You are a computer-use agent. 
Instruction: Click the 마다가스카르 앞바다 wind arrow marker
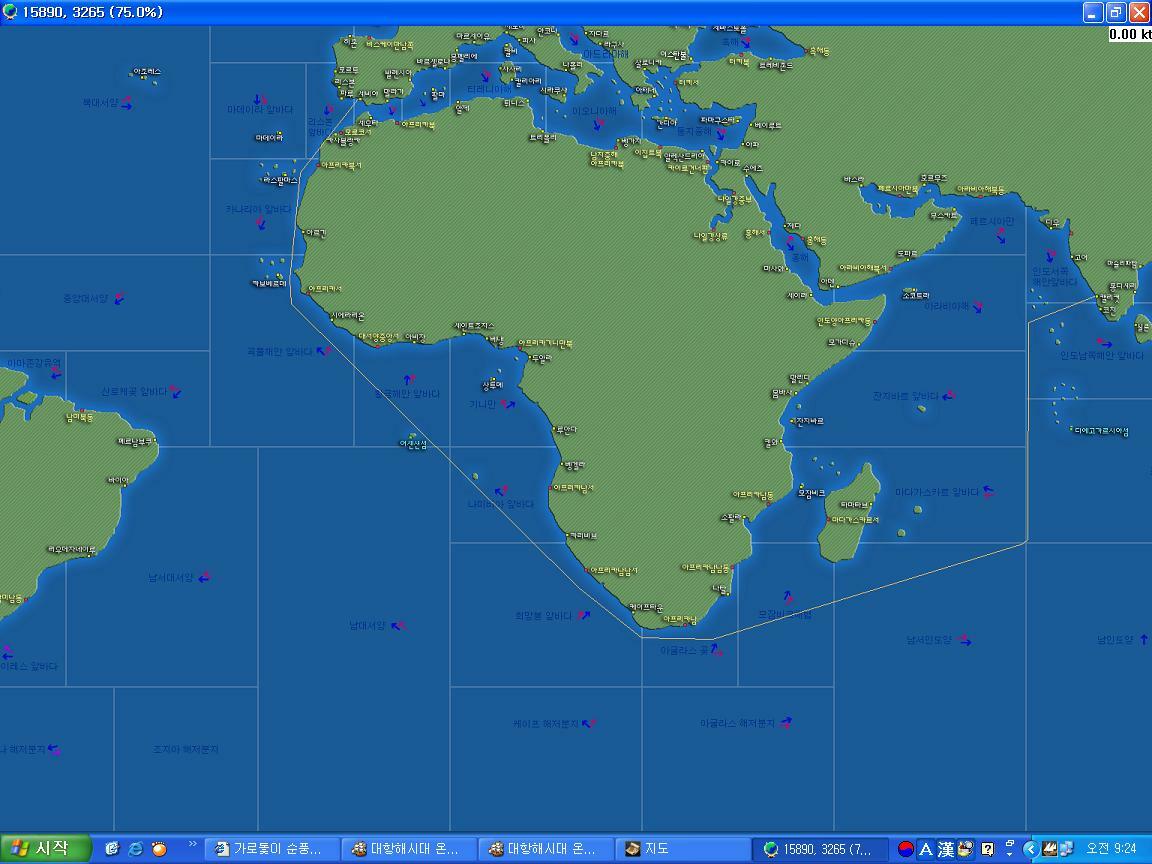point(988,491)
